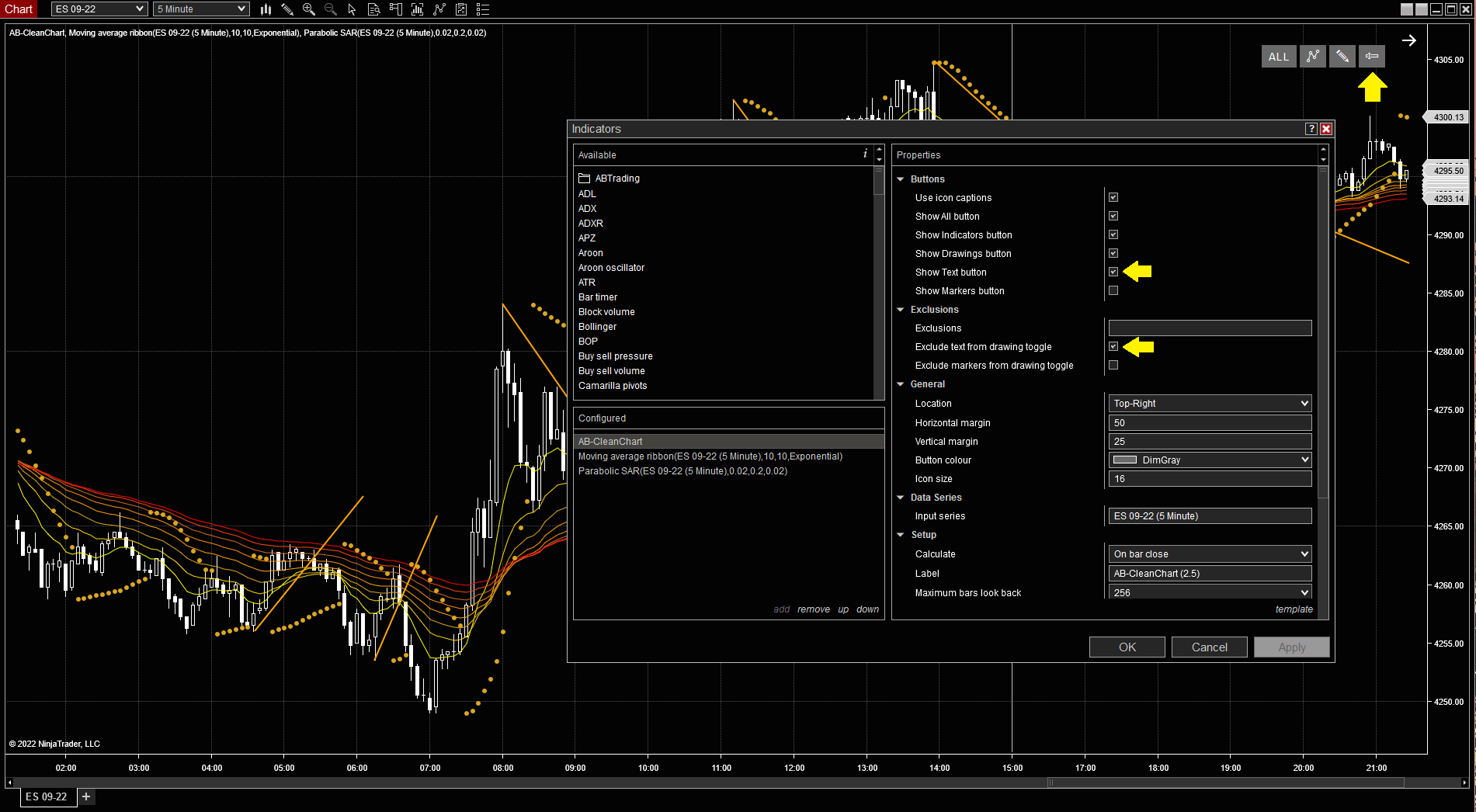The width and height of the screenshot is (1476, 812).
Task: Open the DimGray Button colour picker
Action: click(x=1210, y=460)
